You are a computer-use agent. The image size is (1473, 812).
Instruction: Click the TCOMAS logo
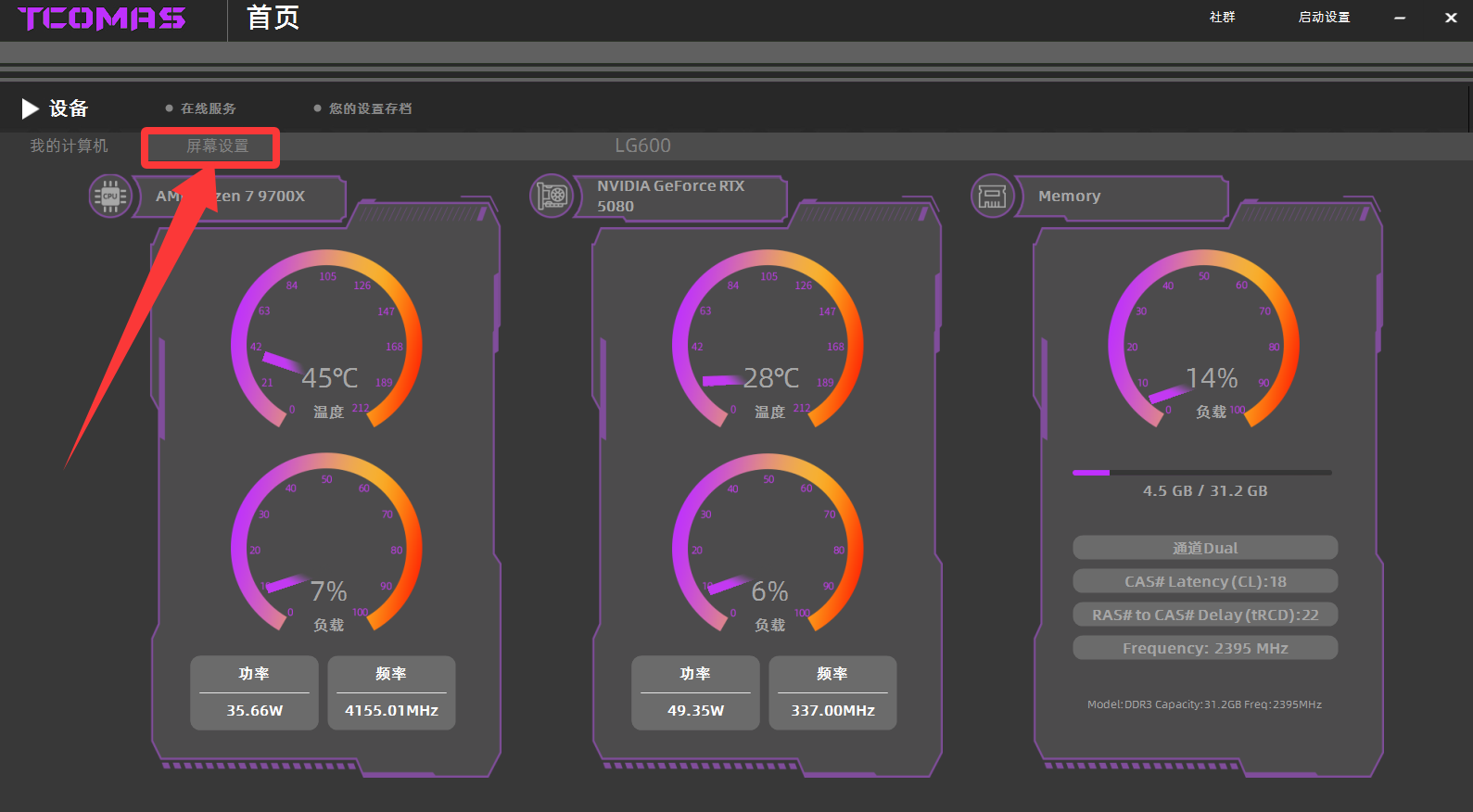tap(102, 19)
